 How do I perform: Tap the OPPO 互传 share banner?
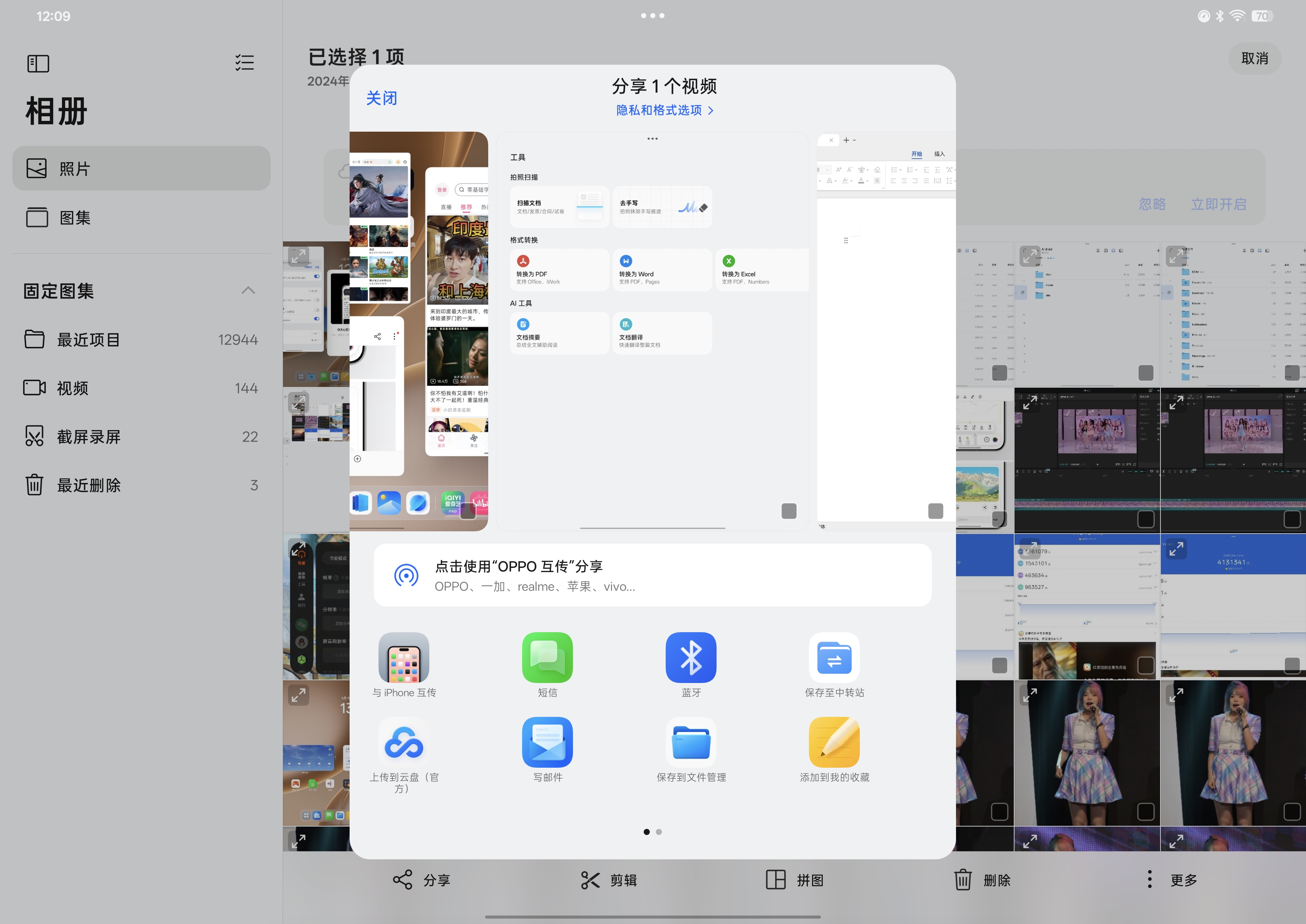(x=652, y=575)
